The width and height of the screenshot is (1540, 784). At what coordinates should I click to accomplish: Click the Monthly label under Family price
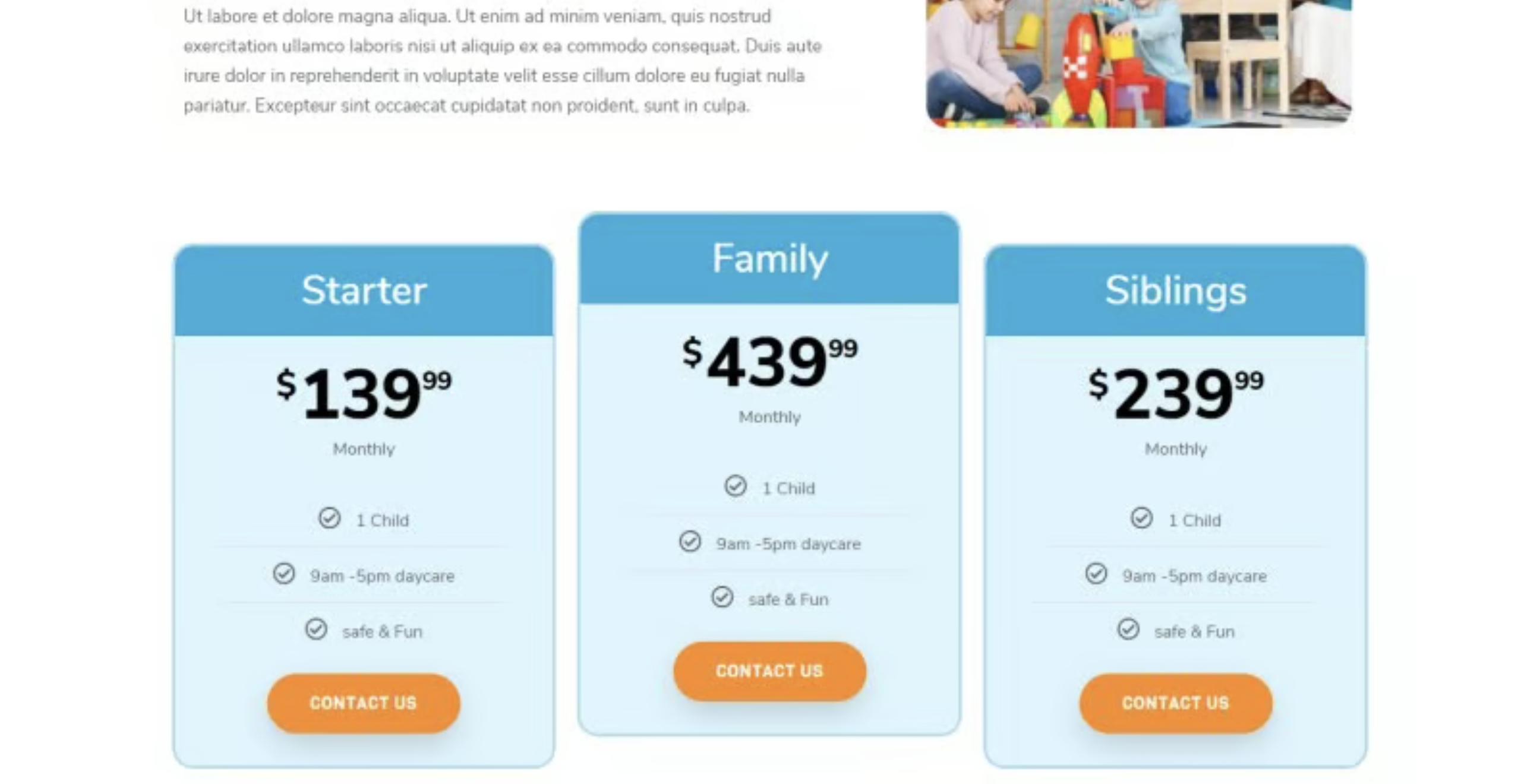pyautogui.click(x=769, y=417)
